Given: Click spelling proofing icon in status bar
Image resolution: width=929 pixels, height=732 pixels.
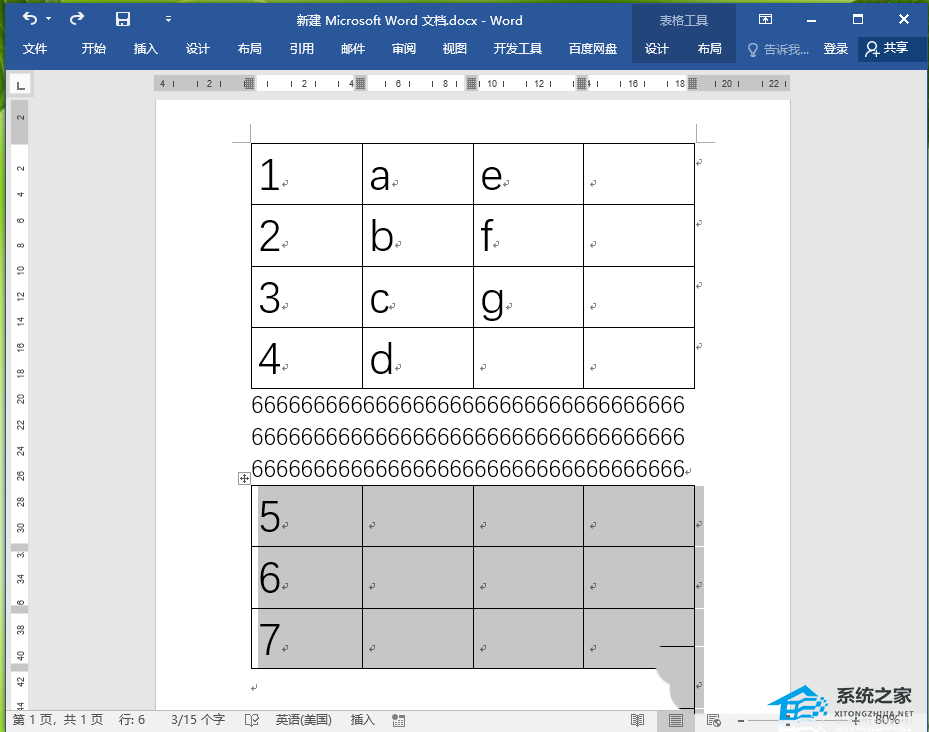Looking at the screenshot, I should (252, 720).
